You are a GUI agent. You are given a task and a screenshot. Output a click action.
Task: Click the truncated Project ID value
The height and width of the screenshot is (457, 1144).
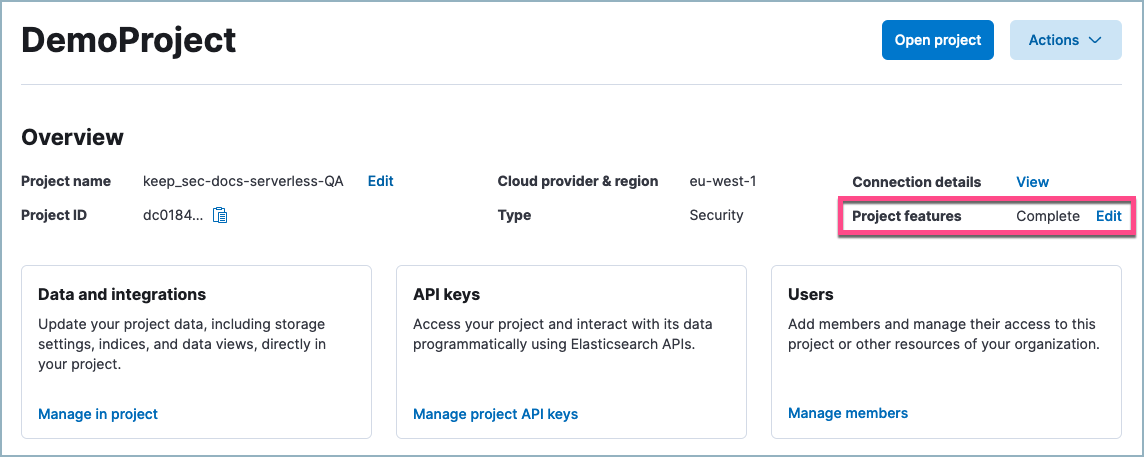173,215
